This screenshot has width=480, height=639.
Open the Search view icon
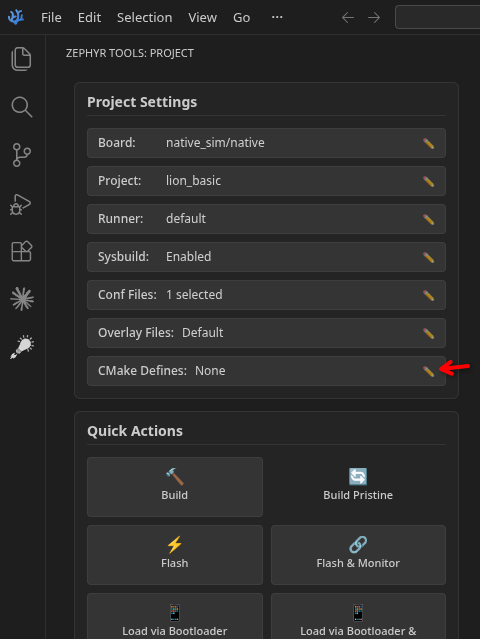[22, 107]
